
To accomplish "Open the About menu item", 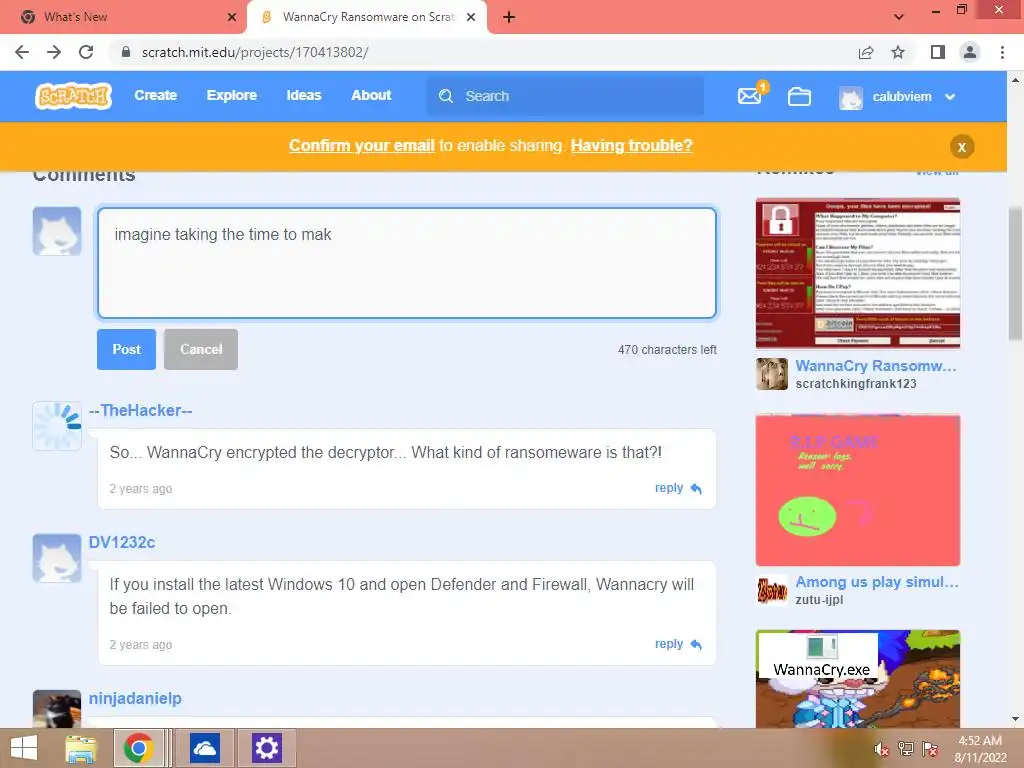I will 371,95.
